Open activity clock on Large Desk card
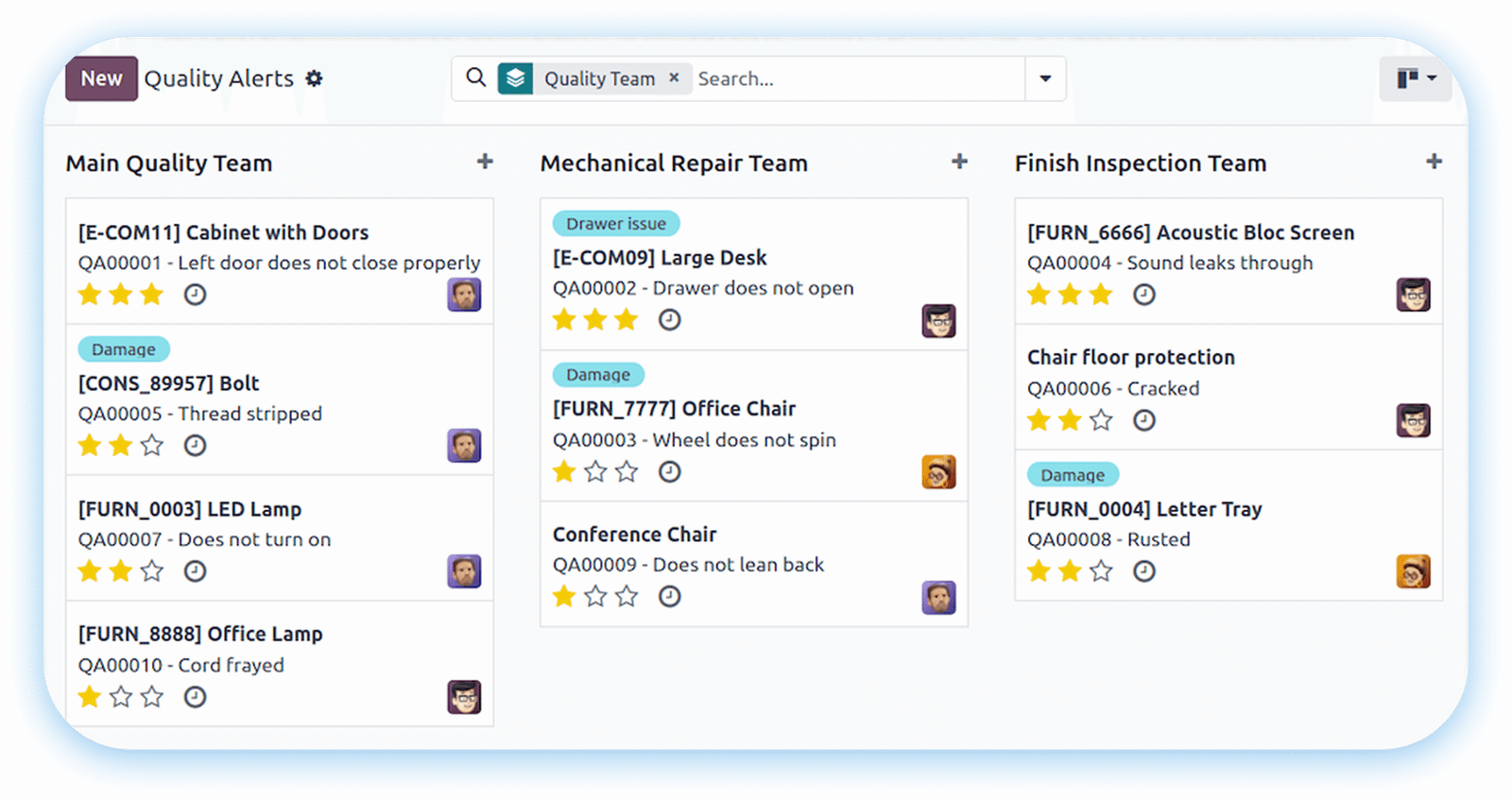This screenshot has width=1512, height=800. (x=669, y=320)
